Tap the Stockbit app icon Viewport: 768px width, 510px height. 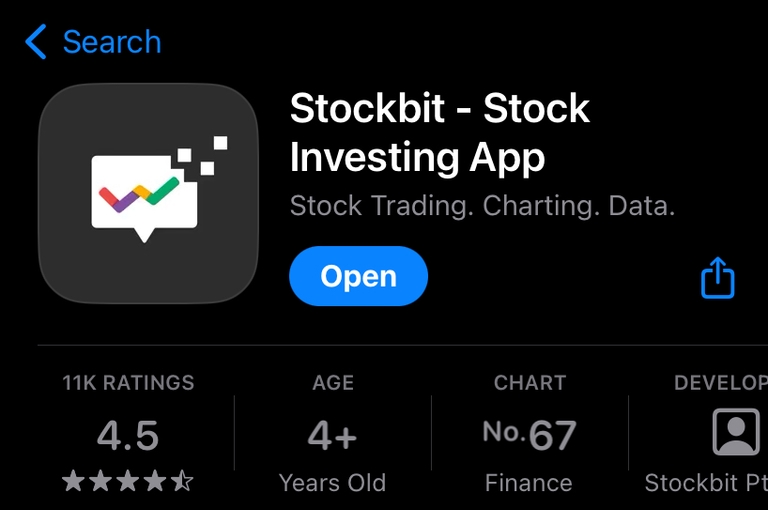coord(148,194)
